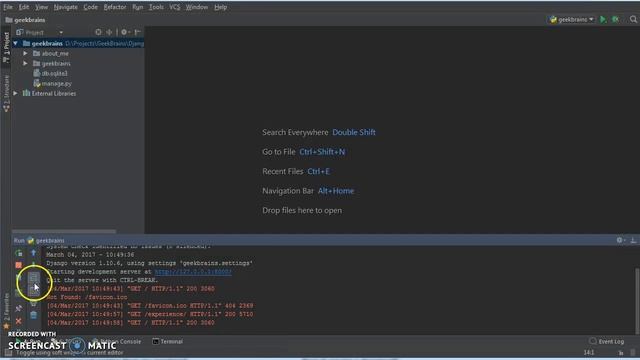Toggle the 1: Project side tab
This screenshot has width=640, height=360.
tap(6, 47)
